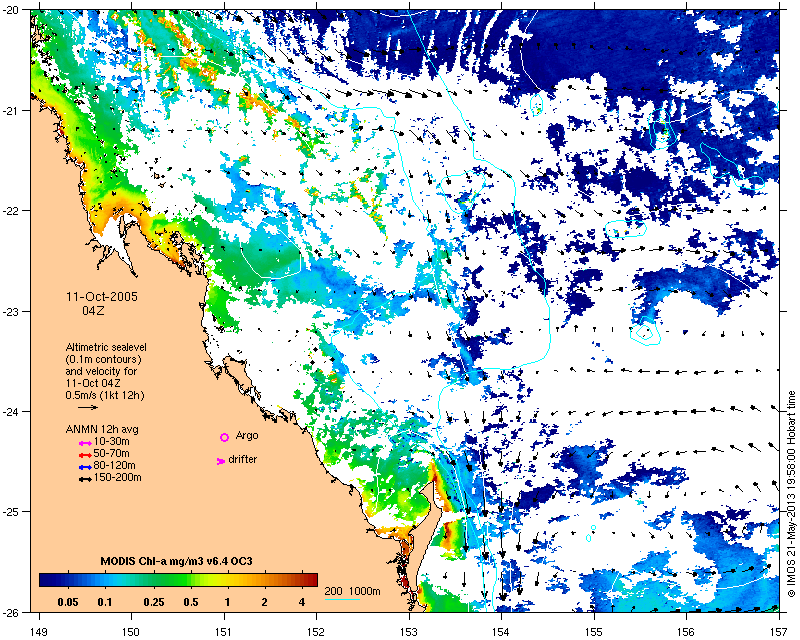Viewport: 800px width, 640px height.
Task: Select the '10-30m' depth label
Action: click(x=111, y=441)
